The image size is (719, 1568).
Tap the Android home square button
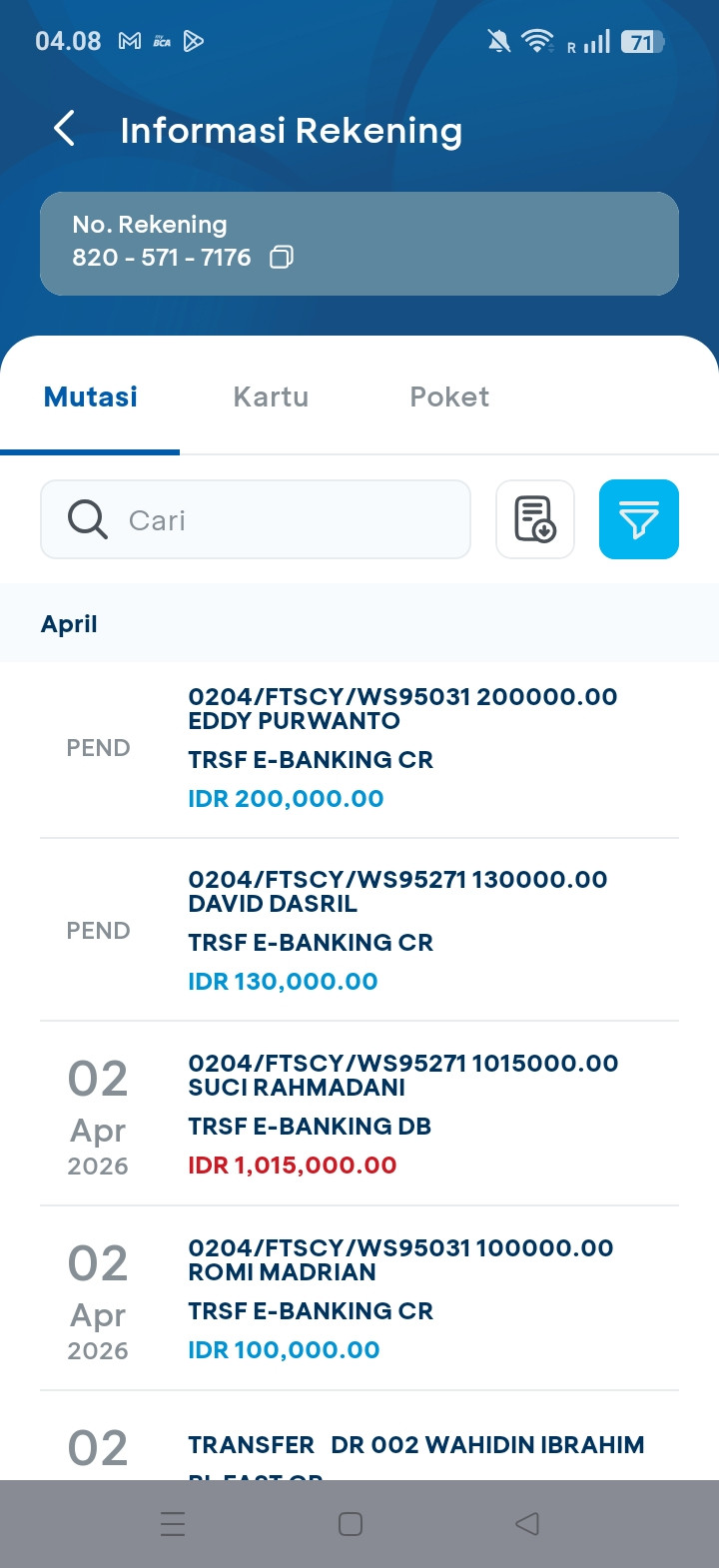[351, 1524]
